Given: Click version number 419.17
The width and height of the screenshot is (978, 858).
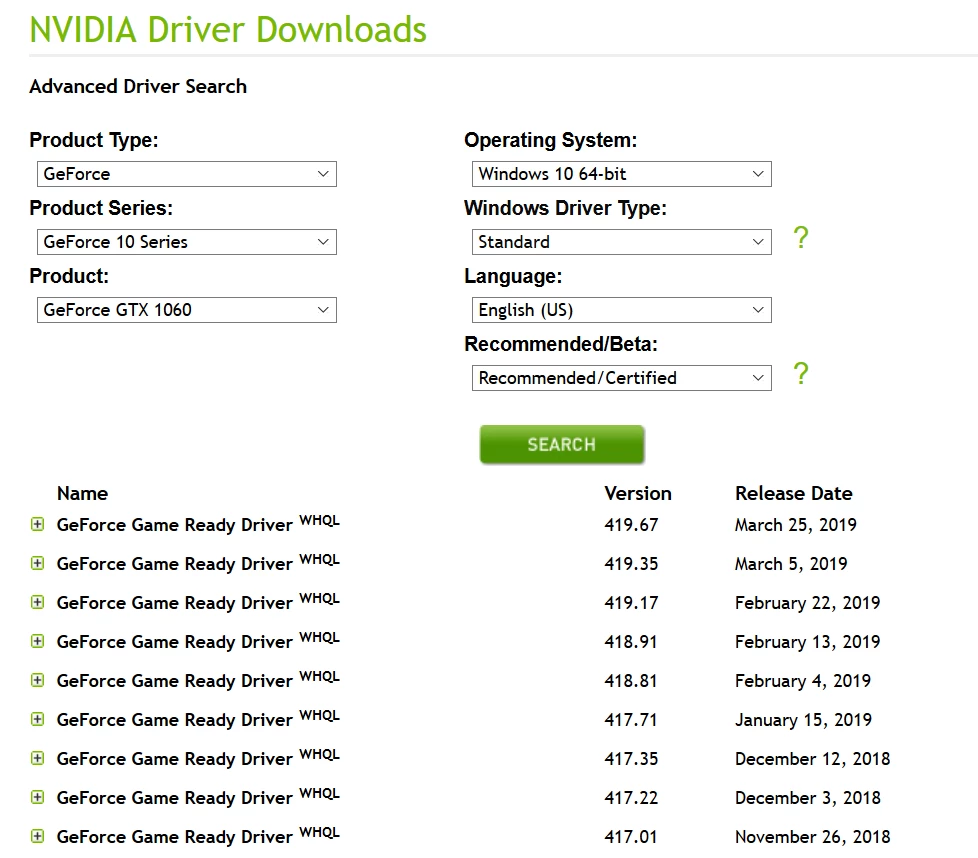Looking at the screenshot, I should [631, 603].
